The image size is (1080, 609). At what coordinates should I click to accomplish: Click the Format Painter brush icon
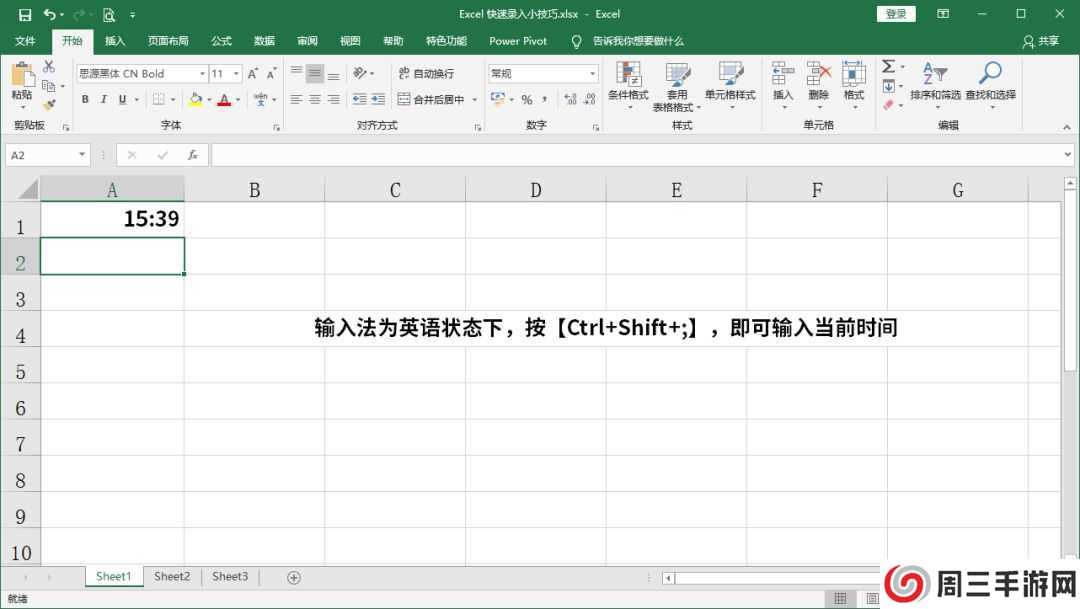click(x=49, y=104)
